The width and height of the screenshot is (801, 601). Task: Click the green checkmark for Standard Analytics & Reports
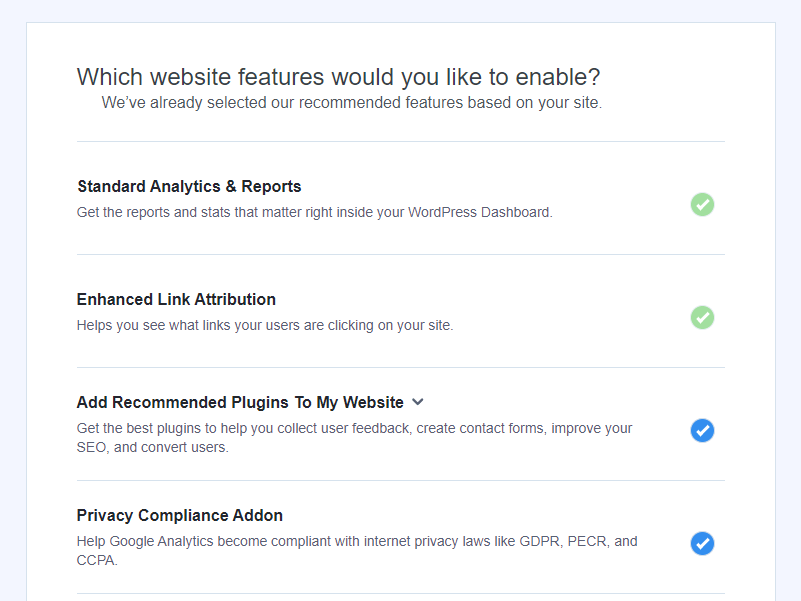click(702, 204)
